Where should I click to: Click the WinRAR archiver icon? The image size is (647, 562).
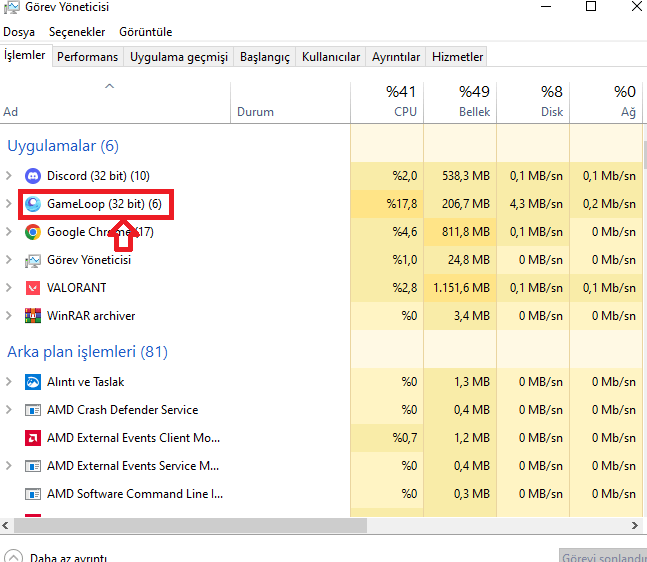pyautogui.click(x=33, y=316)
